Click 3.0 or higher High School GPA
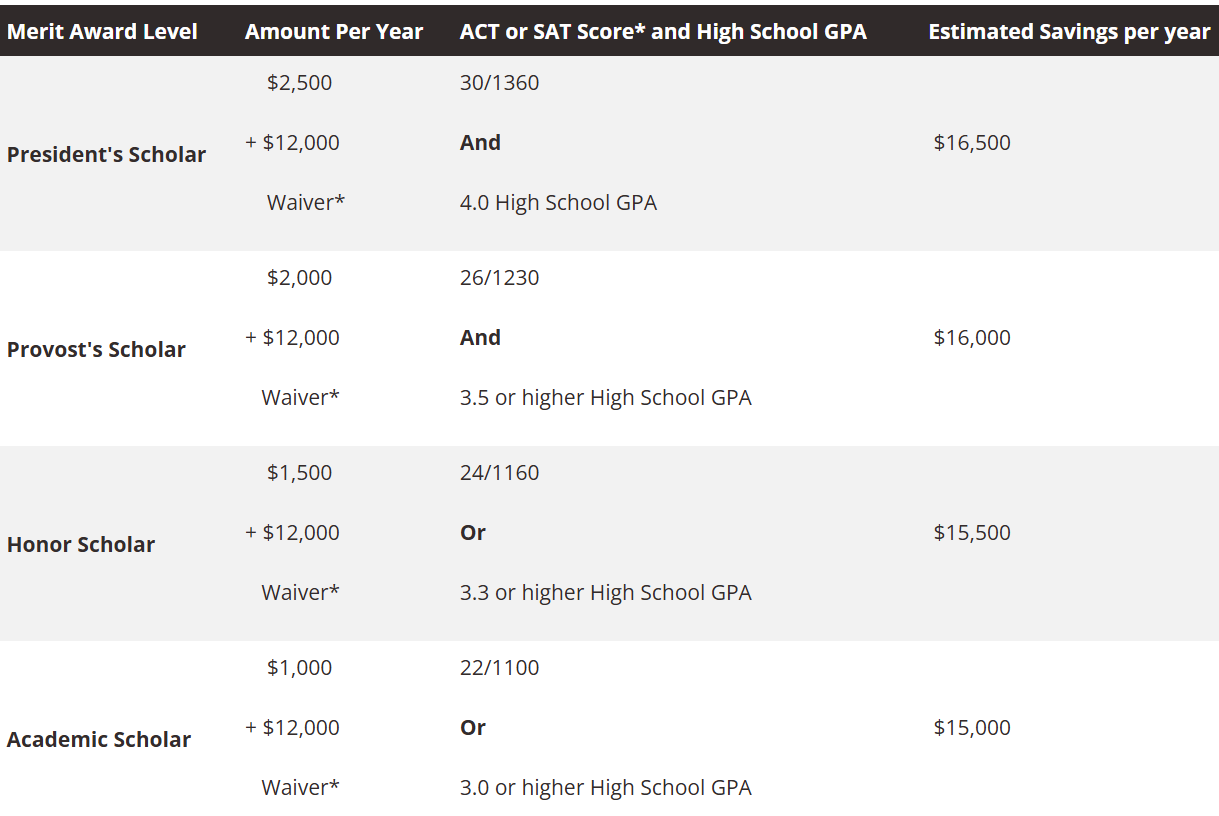This screenshot has width=1219, height=816. coord(606,787)
